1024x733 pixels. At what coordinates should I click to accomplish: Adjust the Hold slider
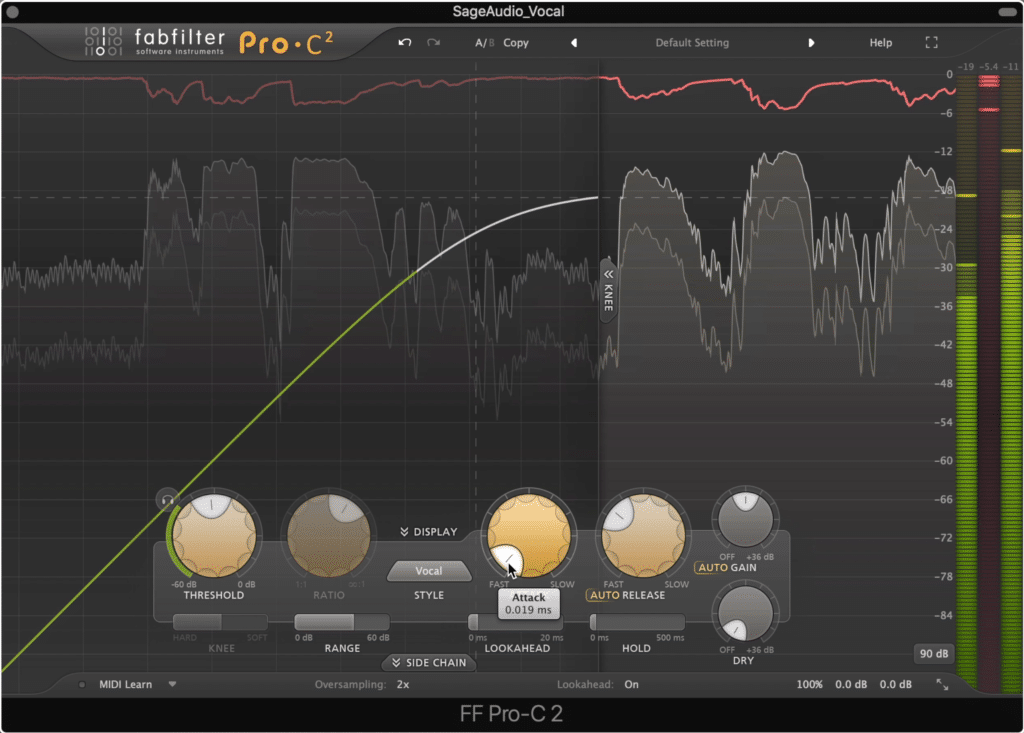tap(637, 622)
